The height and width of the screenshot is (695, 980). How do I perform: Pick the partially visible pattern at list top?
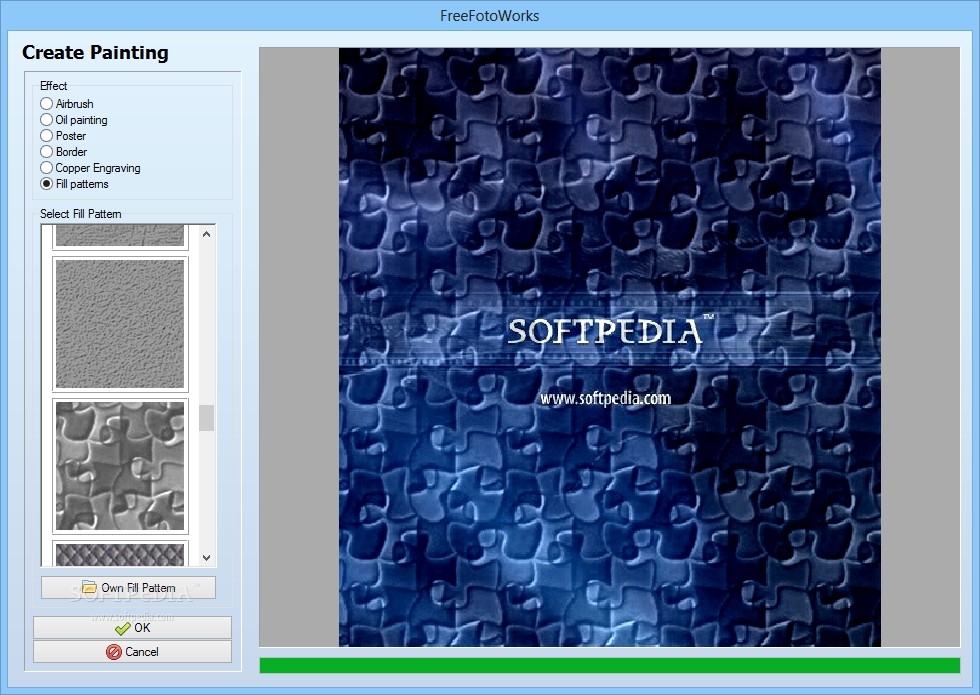tap(120, 237)
